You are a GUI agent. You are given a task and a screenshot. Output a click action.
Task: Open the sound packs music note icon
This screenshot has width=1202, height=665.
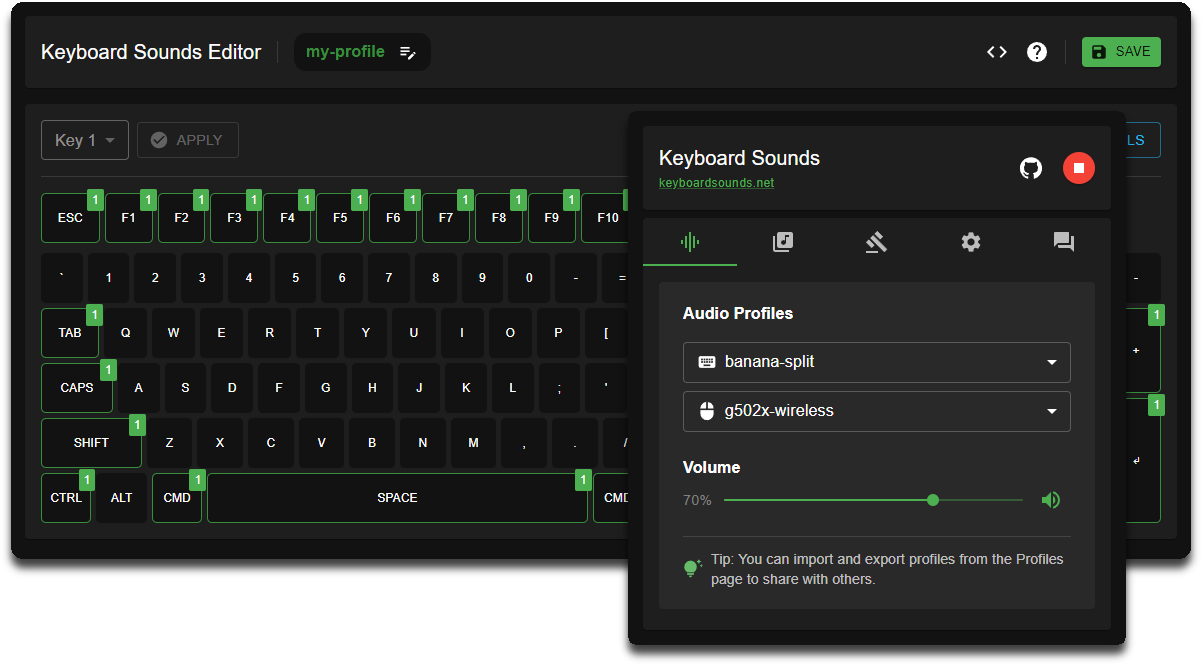coord(783,242)
